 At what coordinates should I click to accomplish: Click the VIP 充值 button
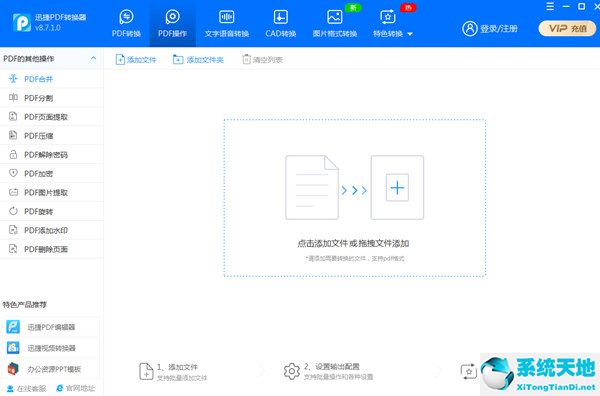pos(567,28)
